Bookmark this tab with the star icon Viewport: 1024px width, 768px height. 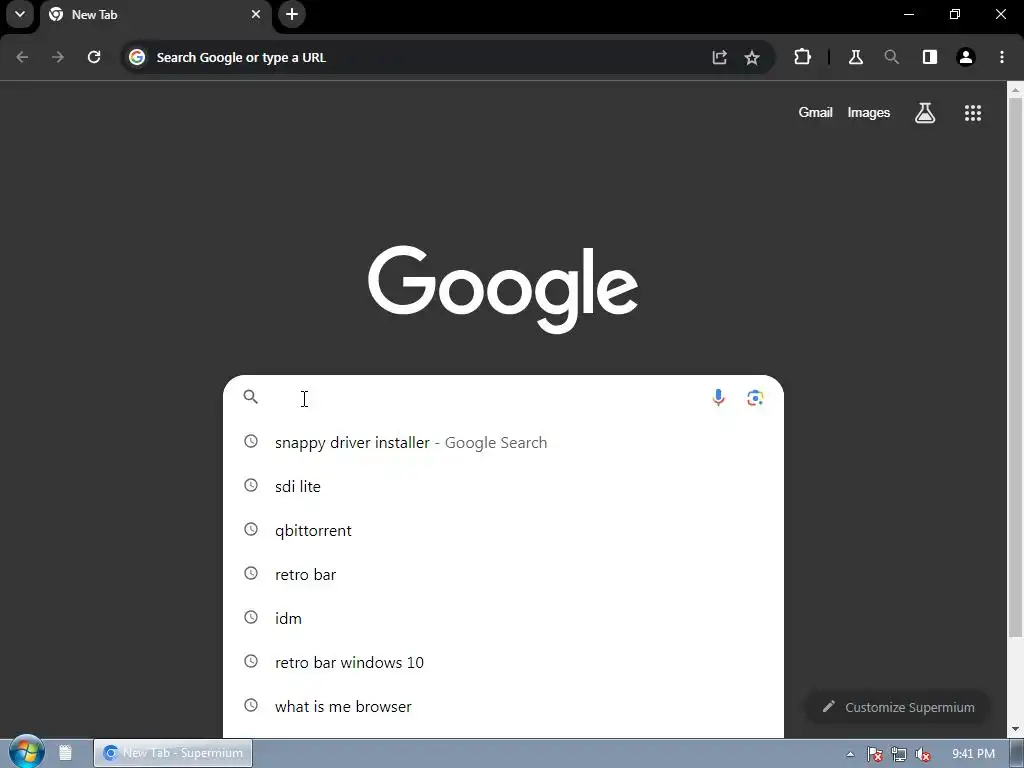(x=752, y=57)
